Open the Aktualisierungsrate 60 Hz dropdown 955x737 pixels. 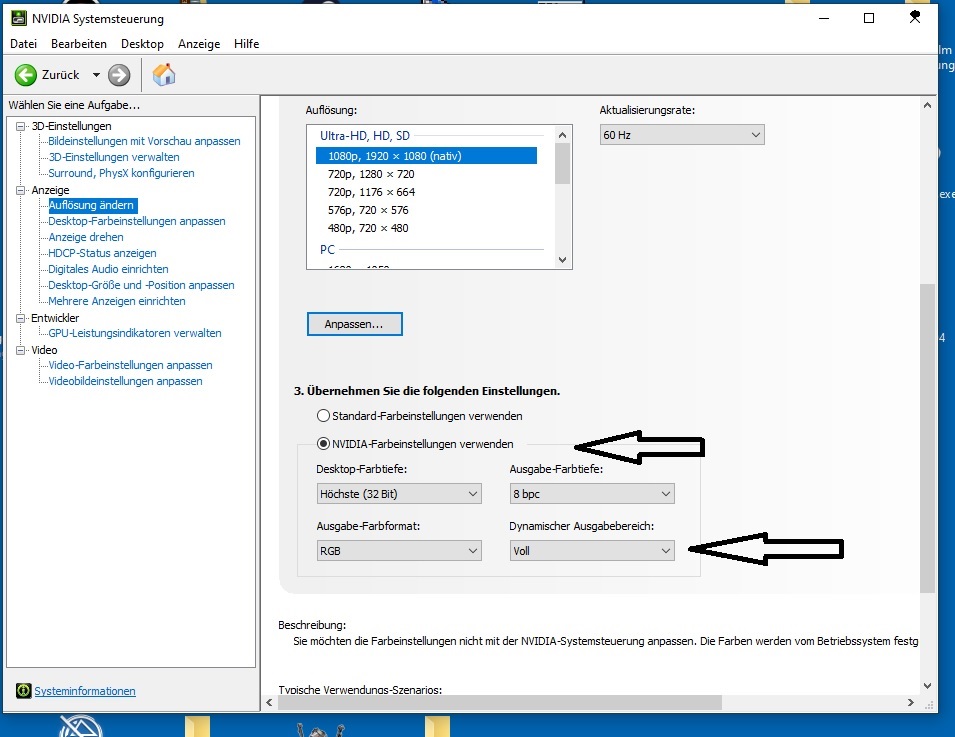(681, 135)
